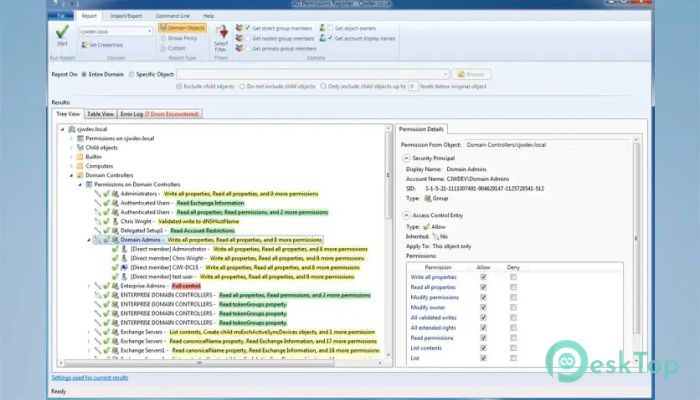Click icon beside Get account display names

[322, 38]
